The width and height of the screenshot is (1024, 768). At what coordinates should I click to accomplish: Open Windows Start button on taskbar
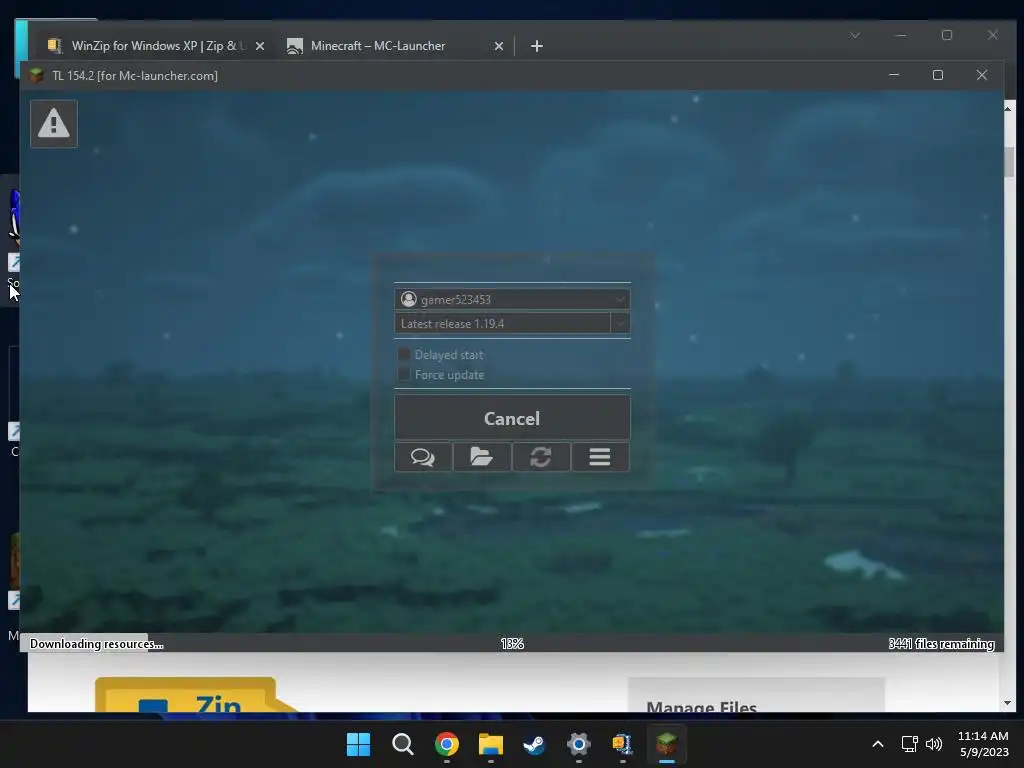358,744
